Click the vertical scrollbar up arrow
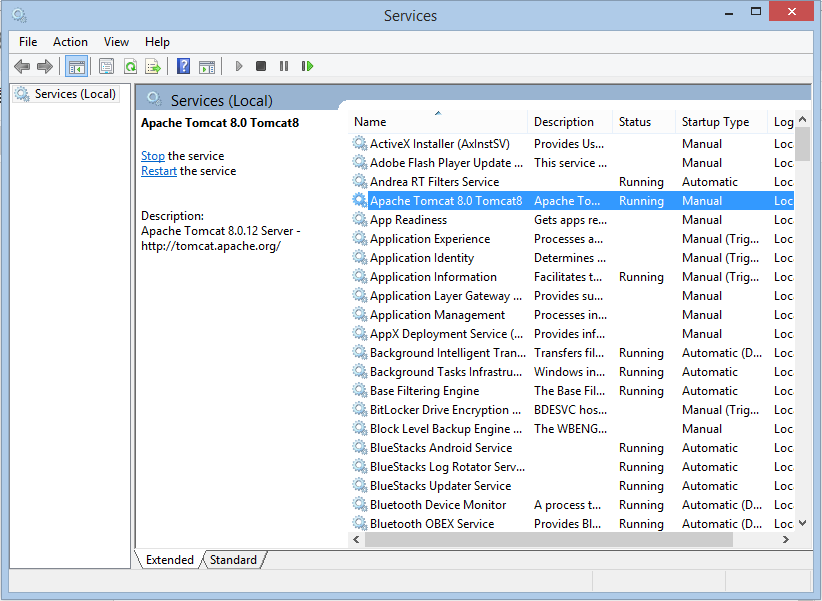 click(x=802, y=119)
